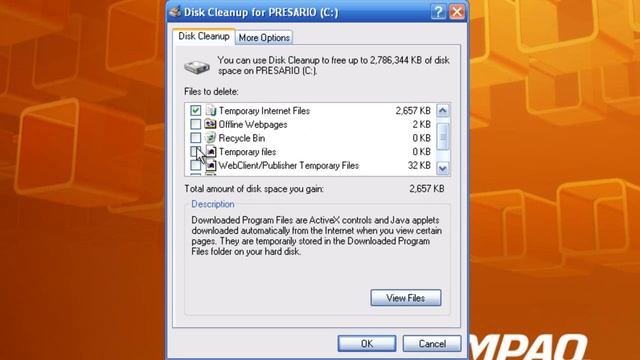Click the Temporary Internet Files icon
Image resolution: width=640 pixels, height=360 pixels.
[211, 110]
